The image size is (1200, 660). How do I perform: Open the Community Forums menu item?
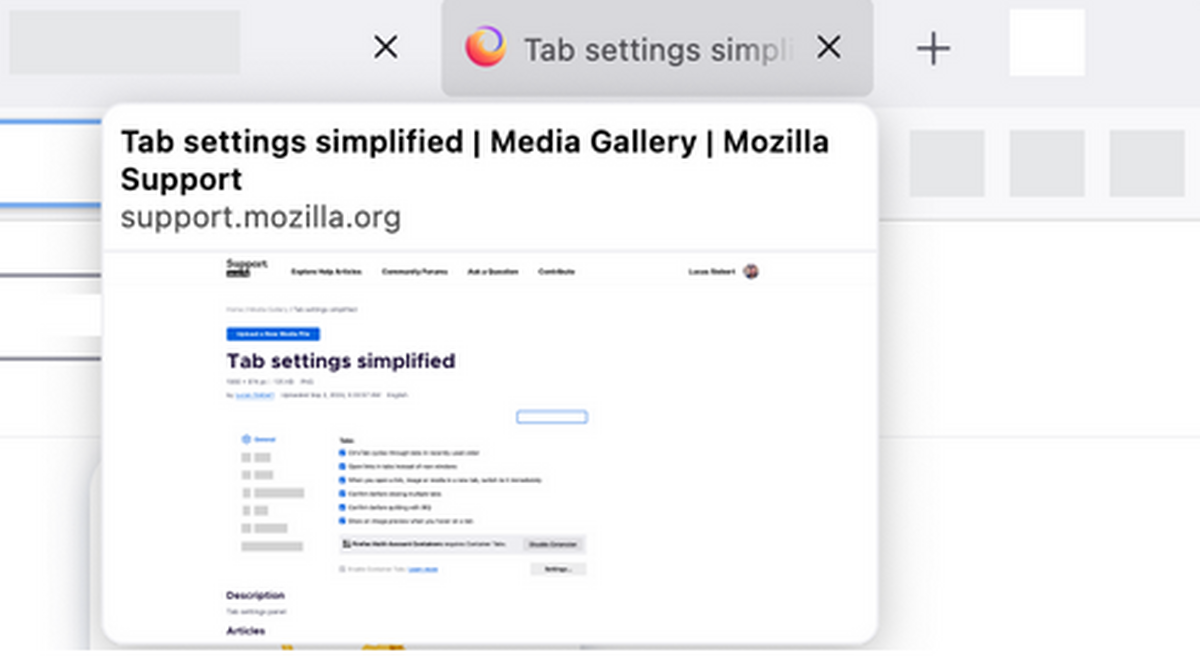coord(415,271)
